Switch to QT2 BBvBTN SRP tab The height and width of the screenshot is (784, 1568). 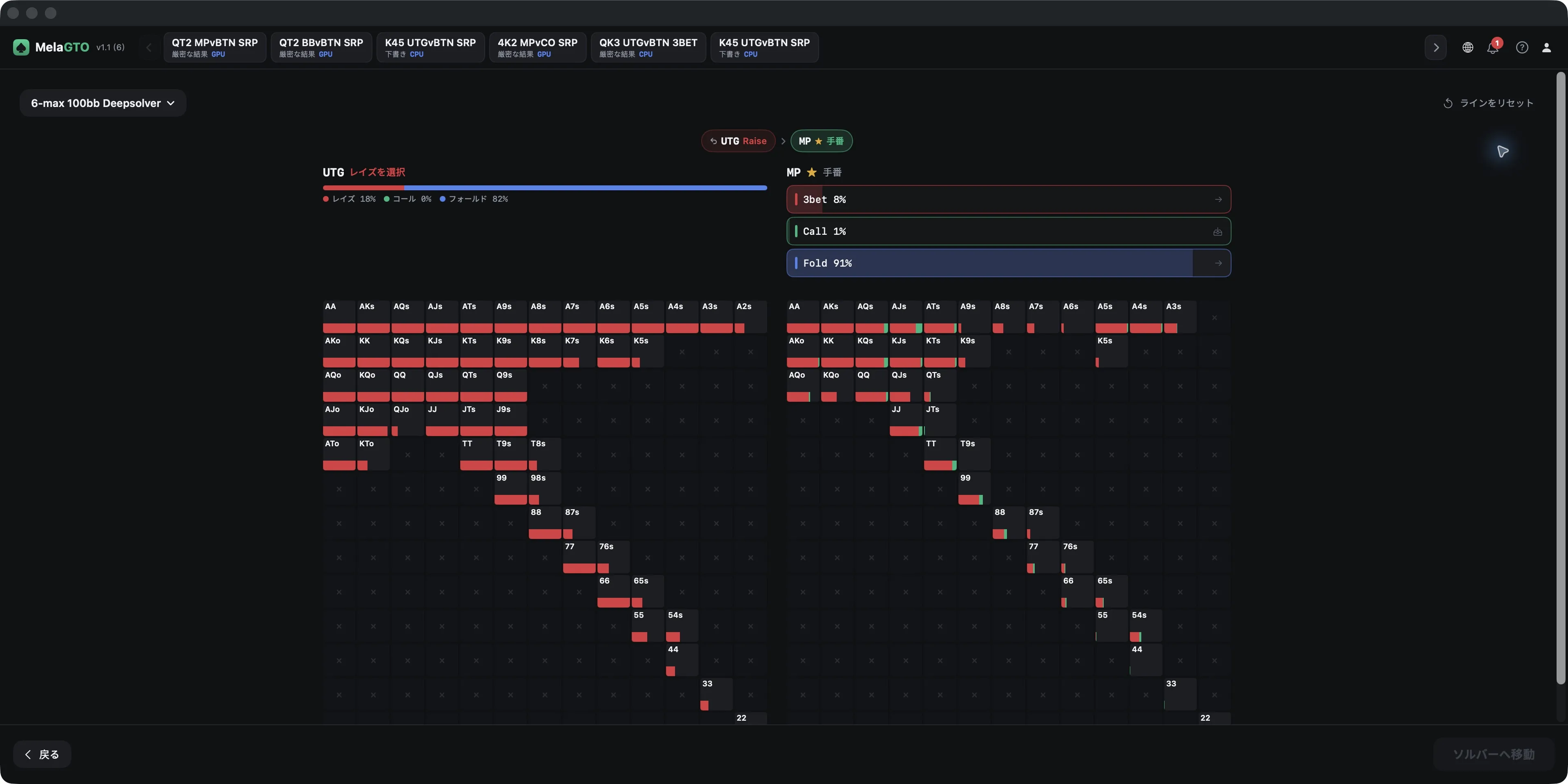(x=321, y=47)
